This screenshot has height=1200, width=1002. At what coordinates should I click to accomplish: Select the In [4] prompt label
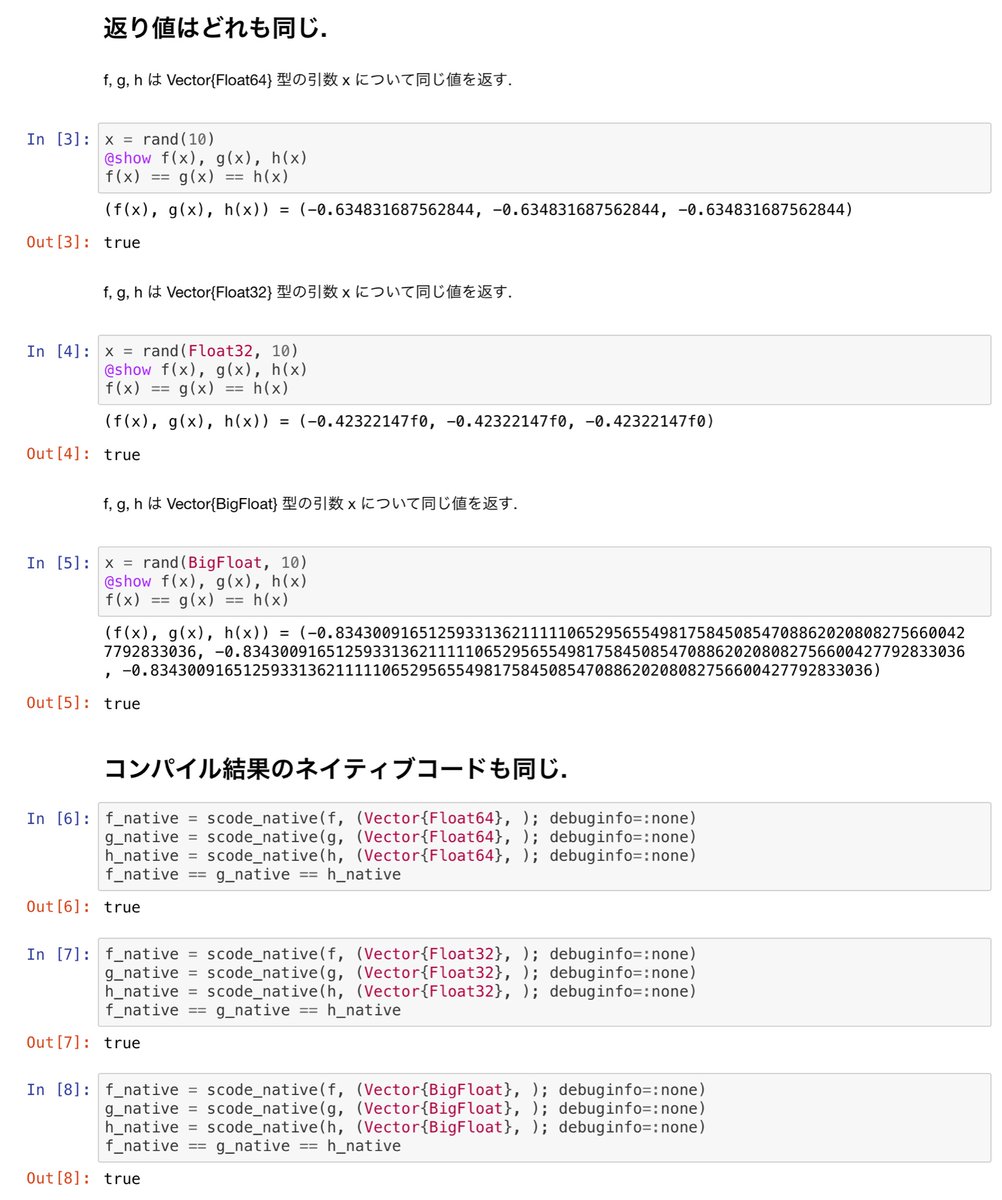58,351
